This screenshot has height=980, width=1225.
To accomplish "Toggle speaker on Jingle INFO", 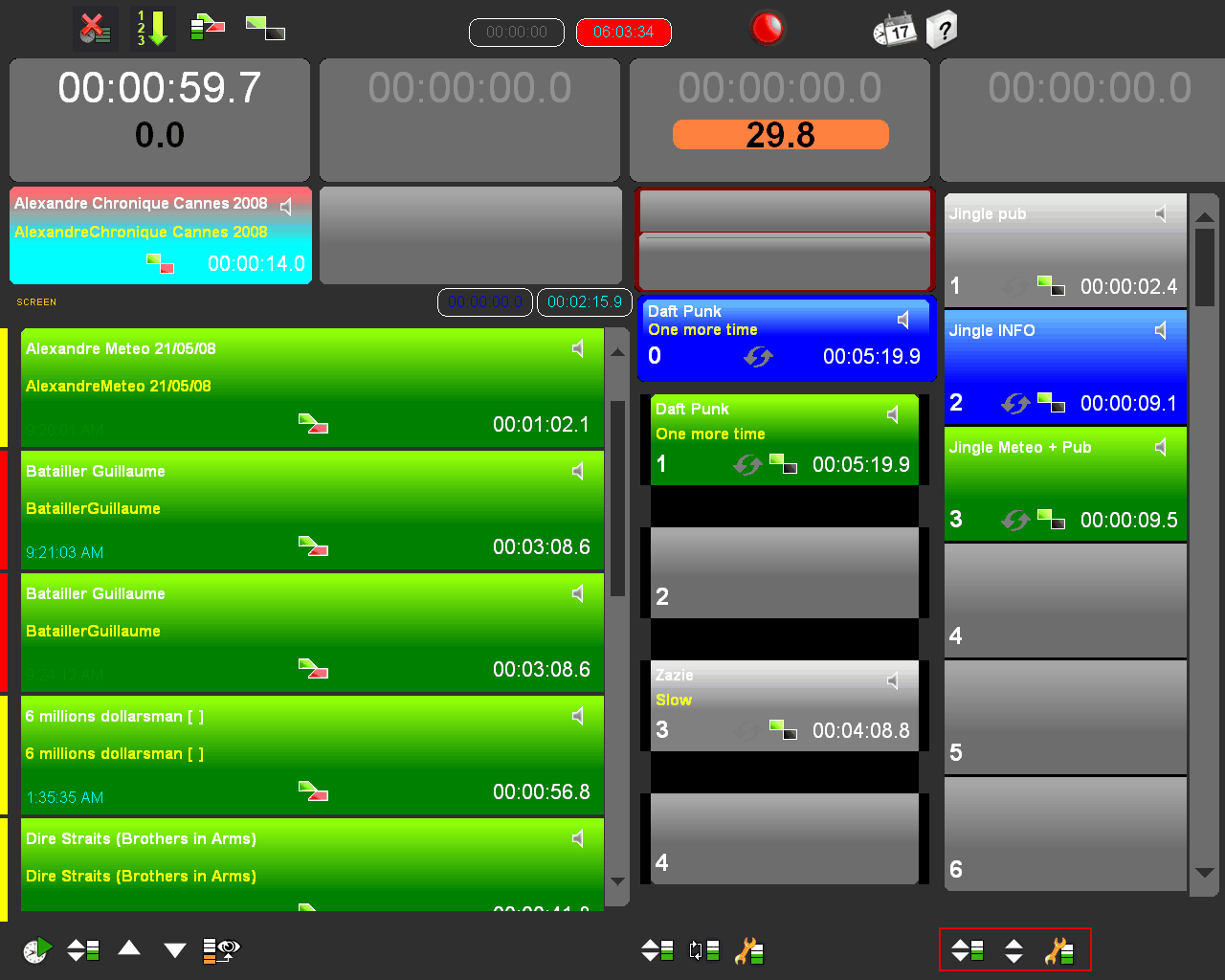I will click(1161, 330).
